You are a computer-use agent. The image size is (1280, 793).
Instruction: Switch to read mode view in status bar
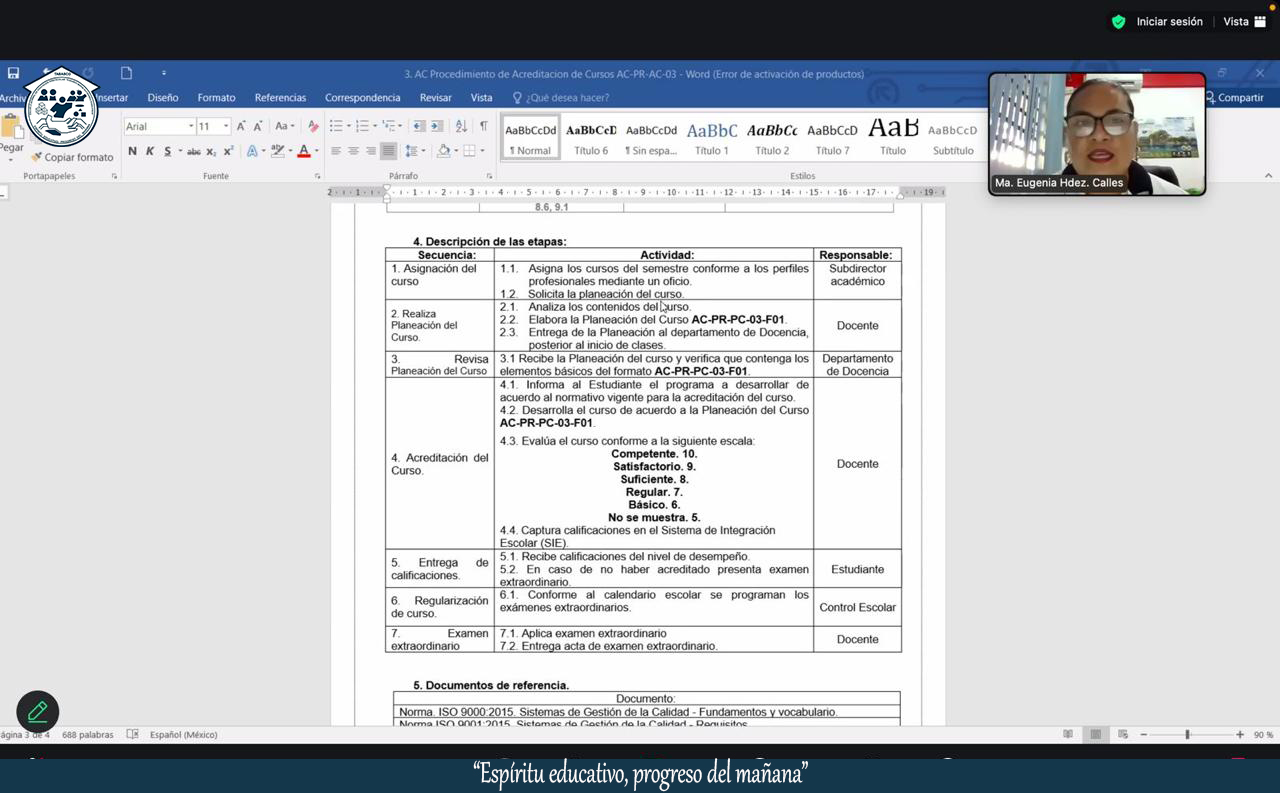[x=1068, y=734]
